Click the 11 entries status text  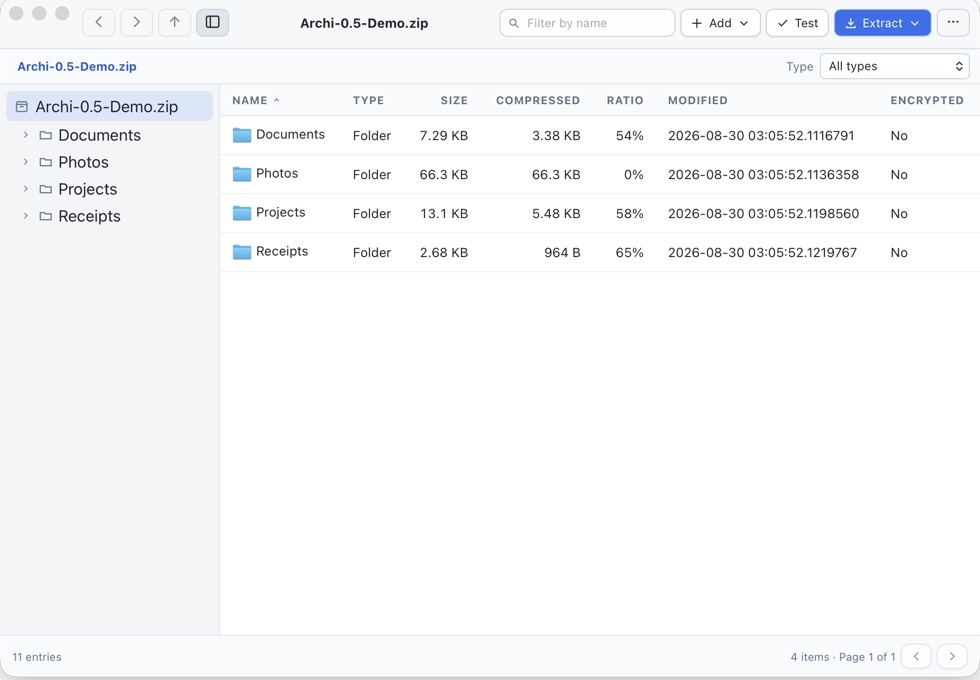click(x=37, y=657)
